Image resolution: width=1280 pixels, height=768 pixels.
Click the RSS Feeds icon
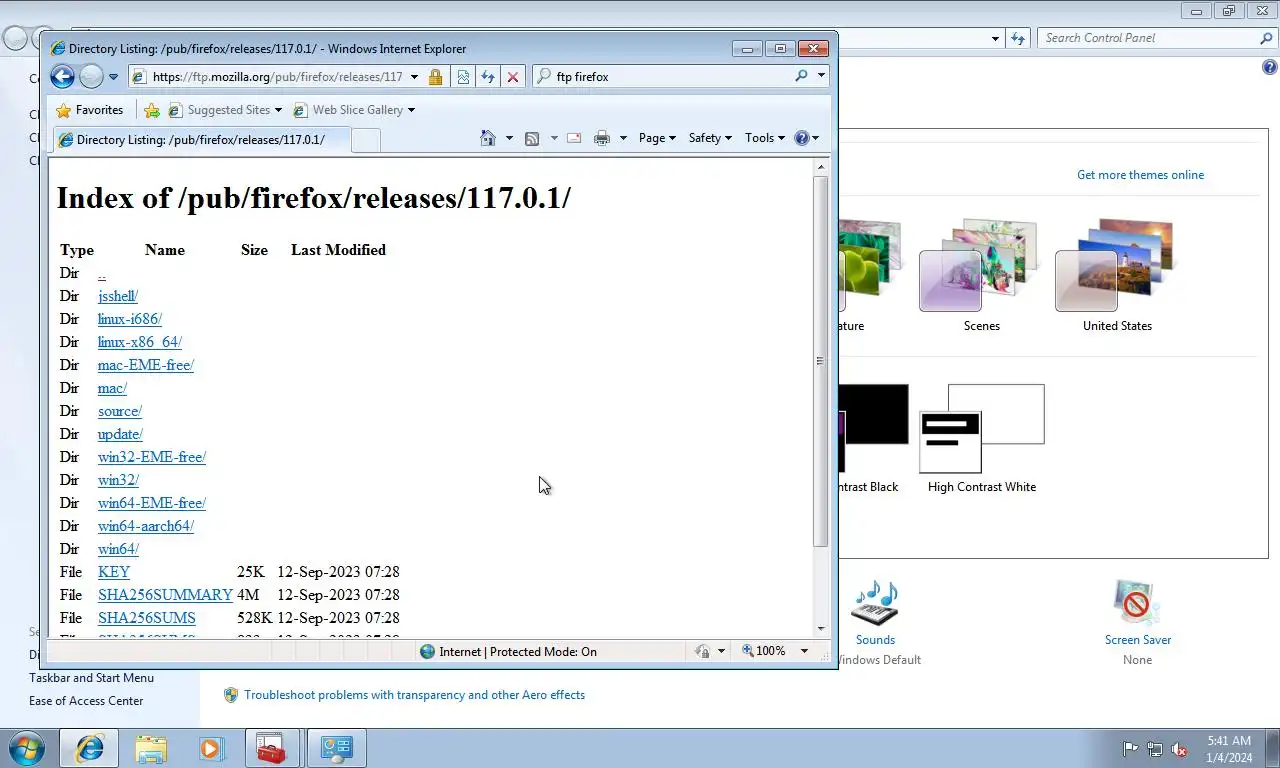(x=532, y=138)
